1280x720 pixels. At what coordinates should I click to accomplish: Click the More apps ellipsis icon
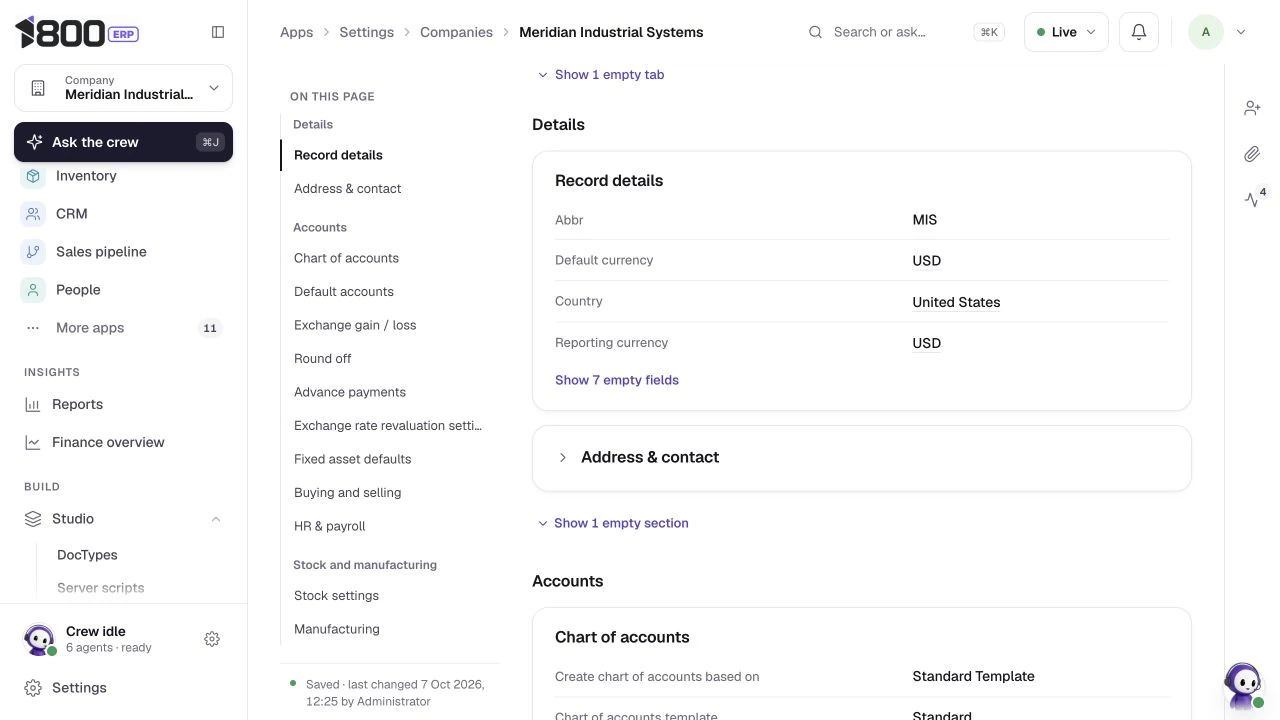pyautogui.click(x=33, y=328)
